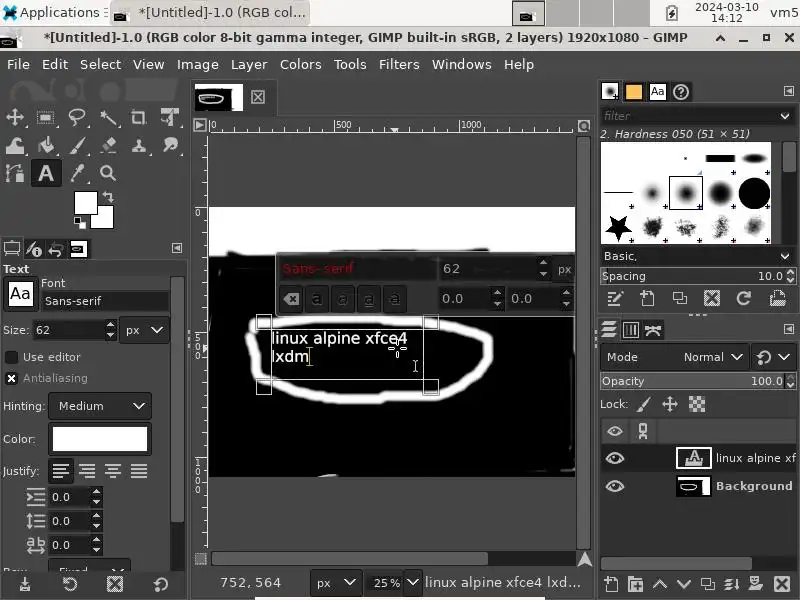Select the Warp Transform tool
The height and width of the screenshot is (600, 800).
click(x=15, y=146)
